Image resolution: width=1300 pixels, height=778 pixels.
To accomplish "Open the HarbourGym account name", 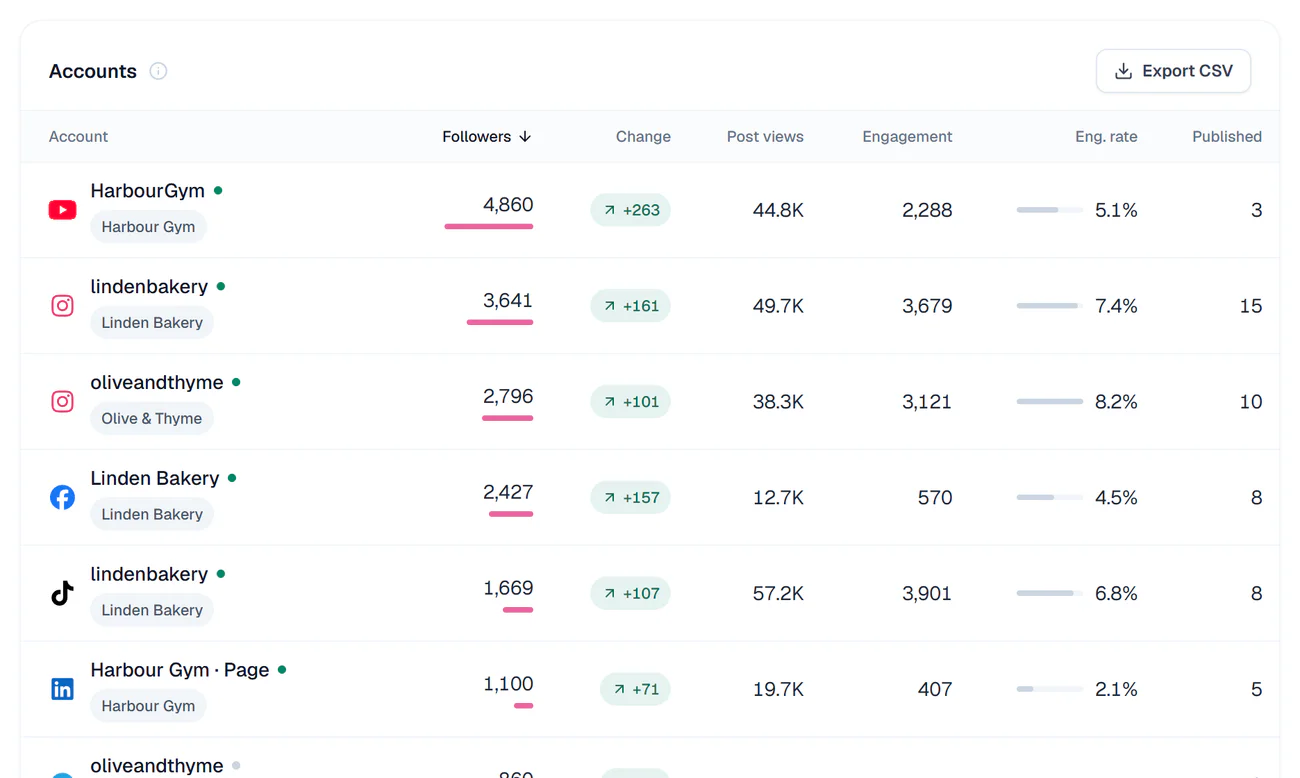I will click(147, 191).
